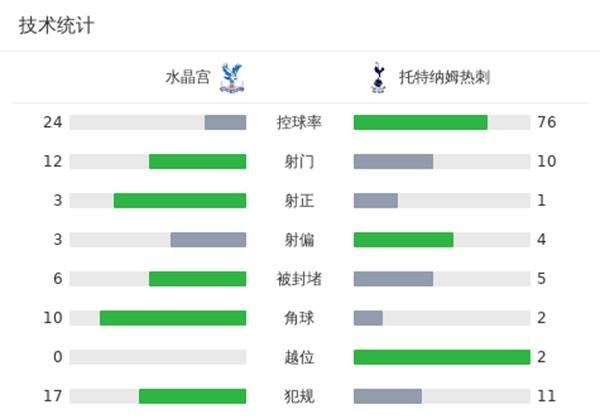The width and height of the screenshot is (600, 419).
Task: Click the Tottenham Hotspur crest icon
Action: (377, 77)
